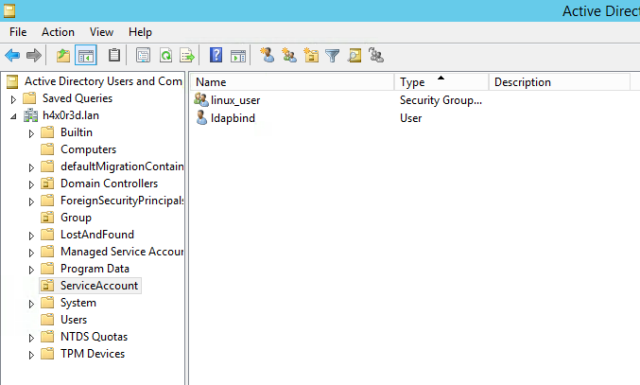Open the File menu
This screenshot has height=385, width=640.
tap(18, 32)
